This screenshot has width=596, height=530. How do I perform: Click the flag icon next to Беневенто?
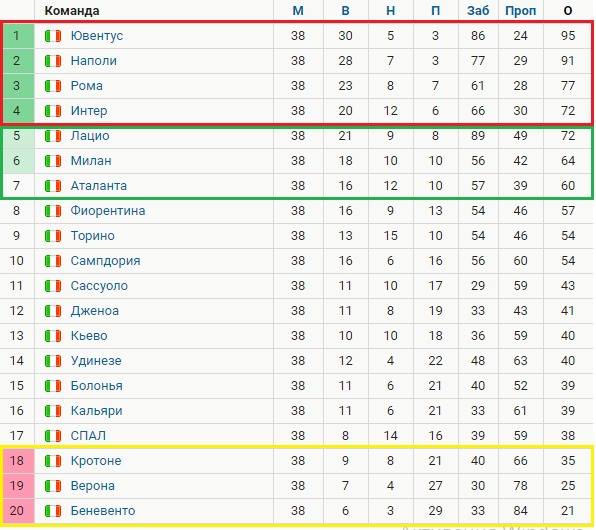point(53,511)
